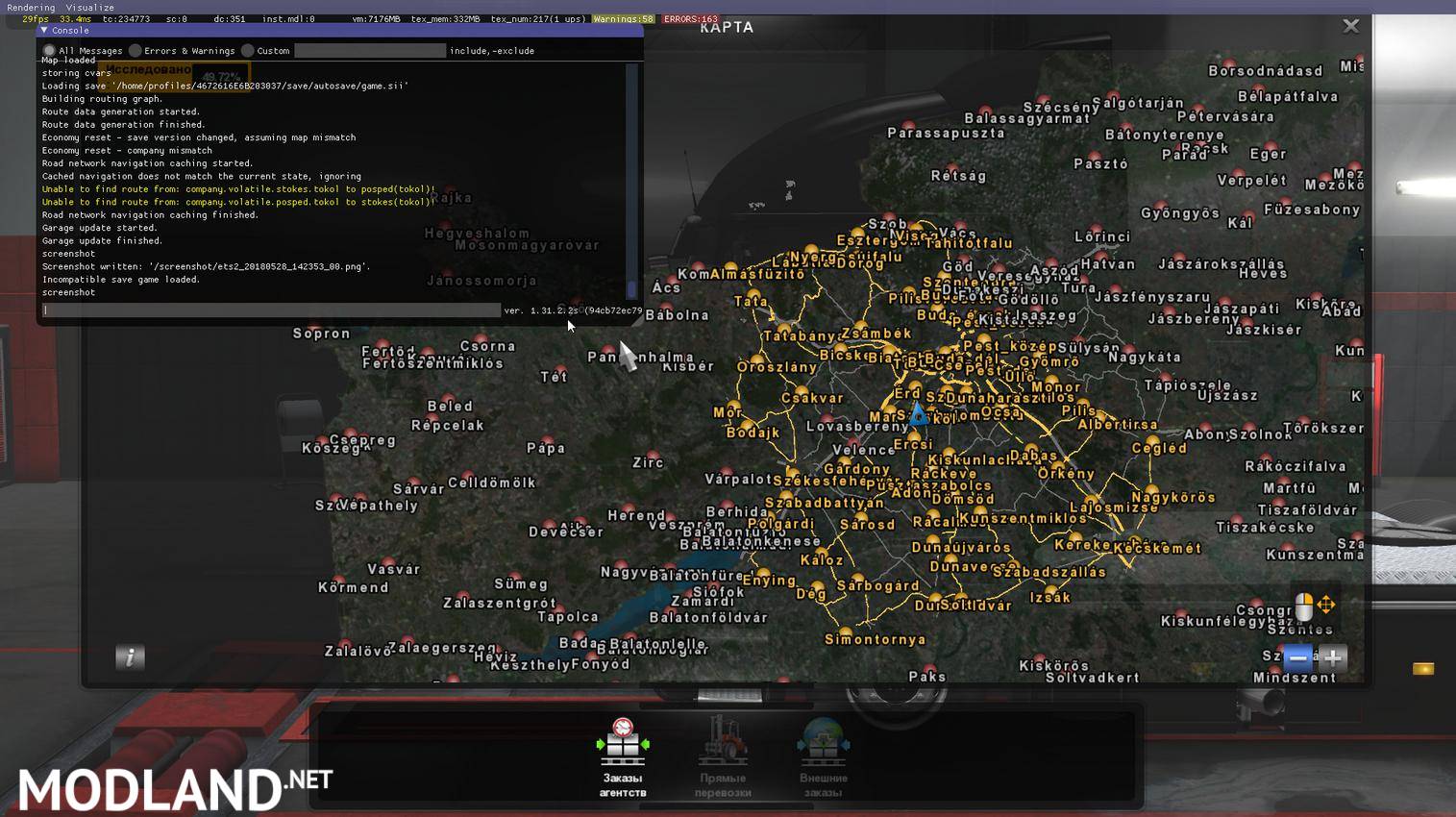The height and width of the screenshot is (817, 1456).
Task: Click the Gyöngyös city label
Action: [1180, 213]
